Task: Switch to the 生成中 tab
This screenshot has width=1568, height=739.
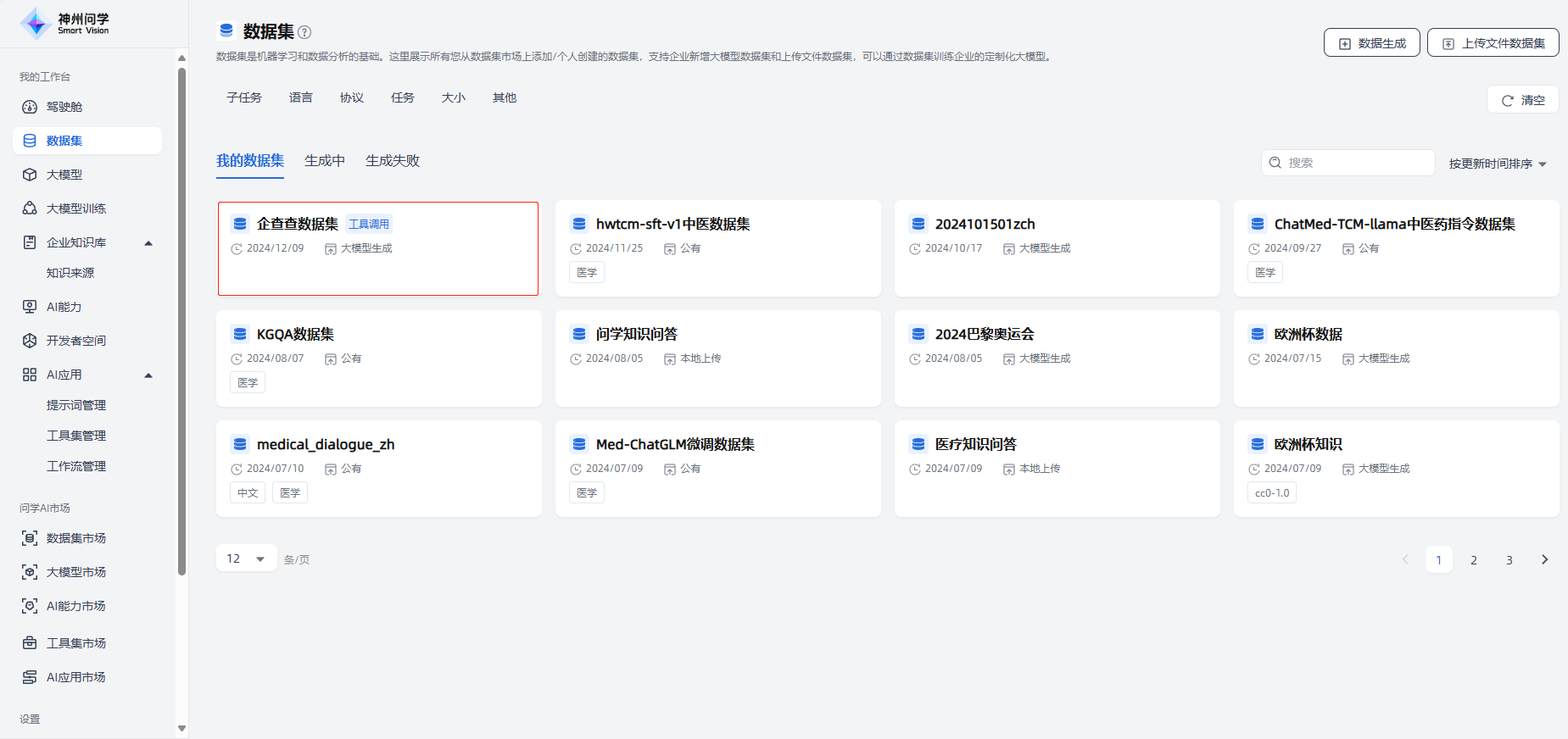Action: coord(325,161)
